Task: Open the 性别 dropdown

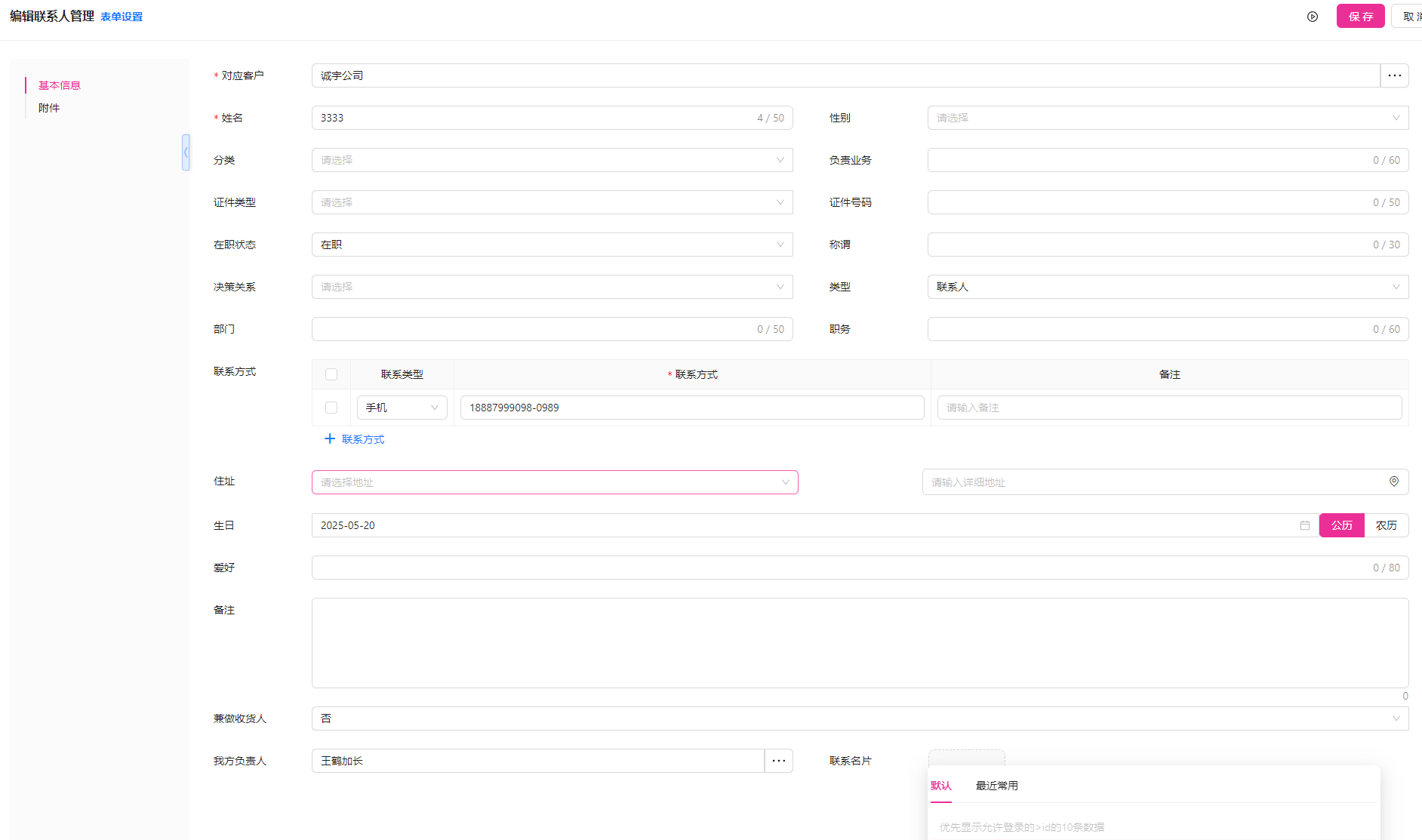Action: click(x=1168, y=118)
